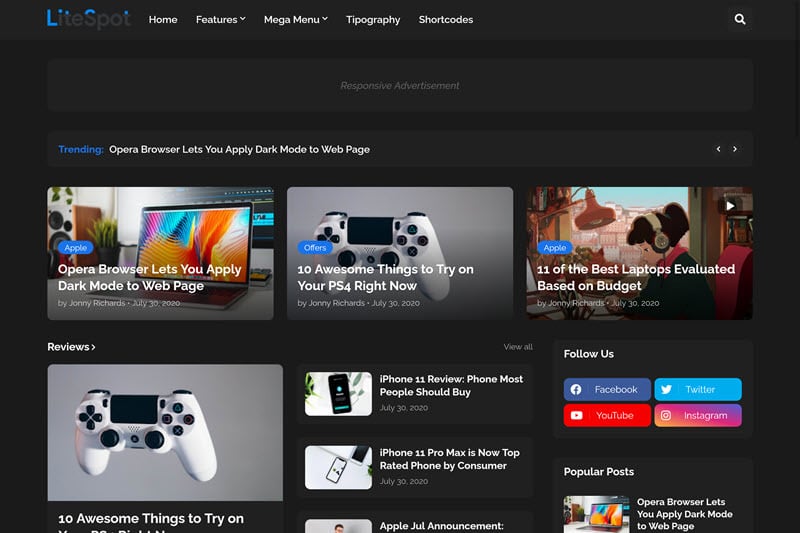Click the YouTube play icon
The height and width of the screenshot is (533, 800).
[577, 415]
